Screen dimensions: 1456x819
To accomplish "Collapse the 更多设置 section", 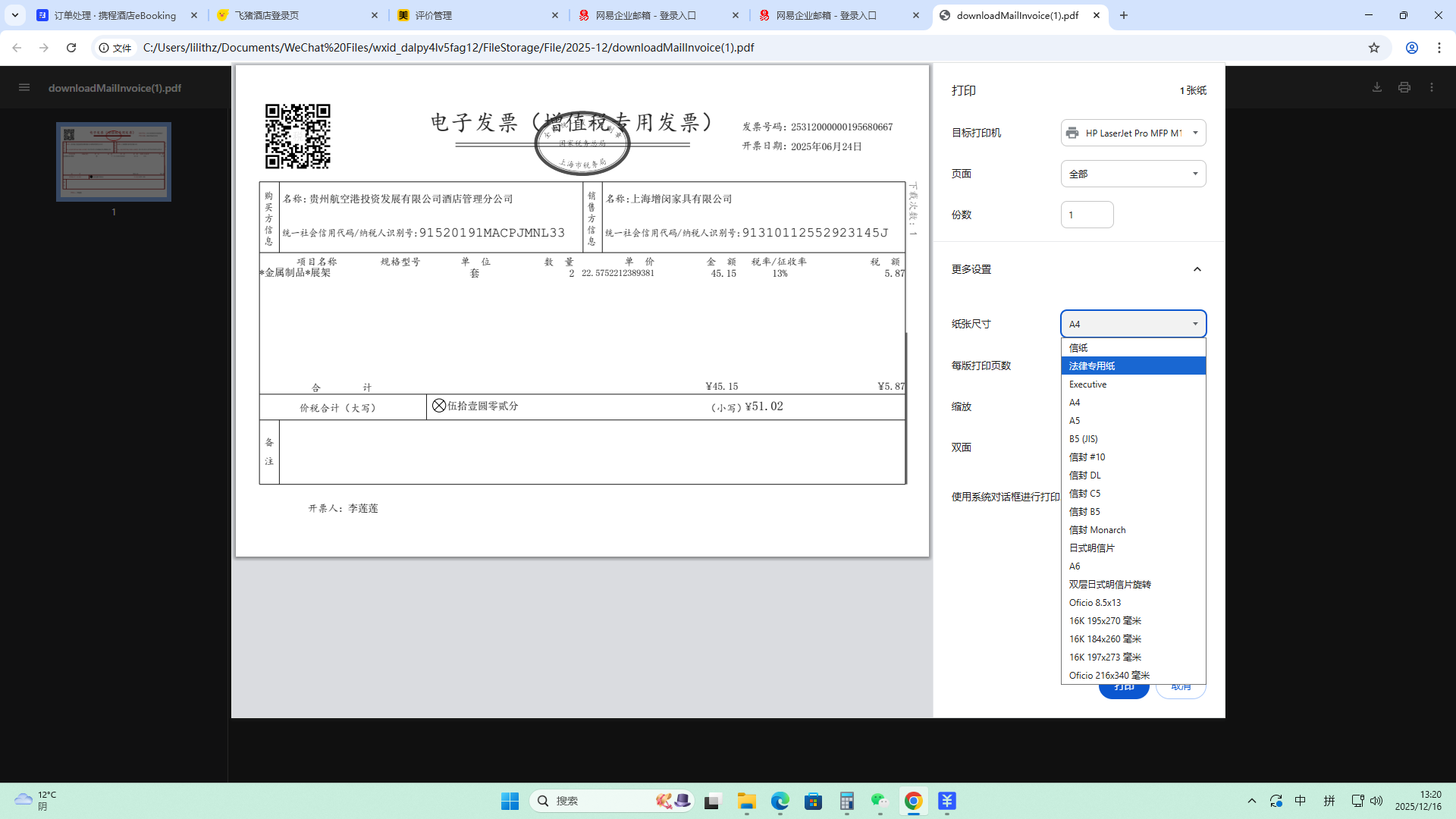I will [x=1197, y=269].
